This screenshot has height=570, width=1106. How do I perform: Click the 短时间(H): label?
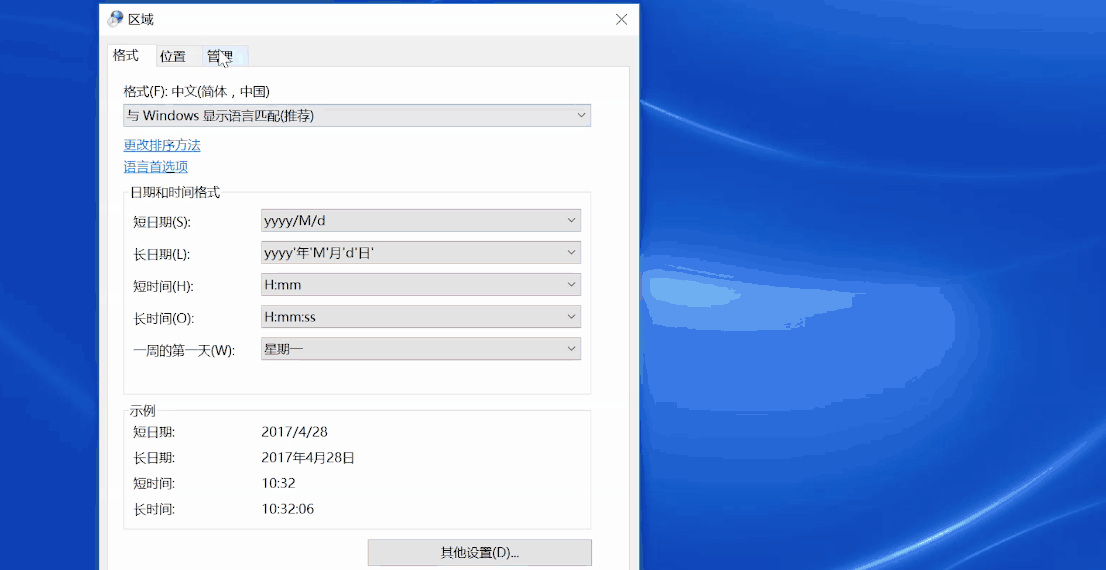click(x=163, y=286)
